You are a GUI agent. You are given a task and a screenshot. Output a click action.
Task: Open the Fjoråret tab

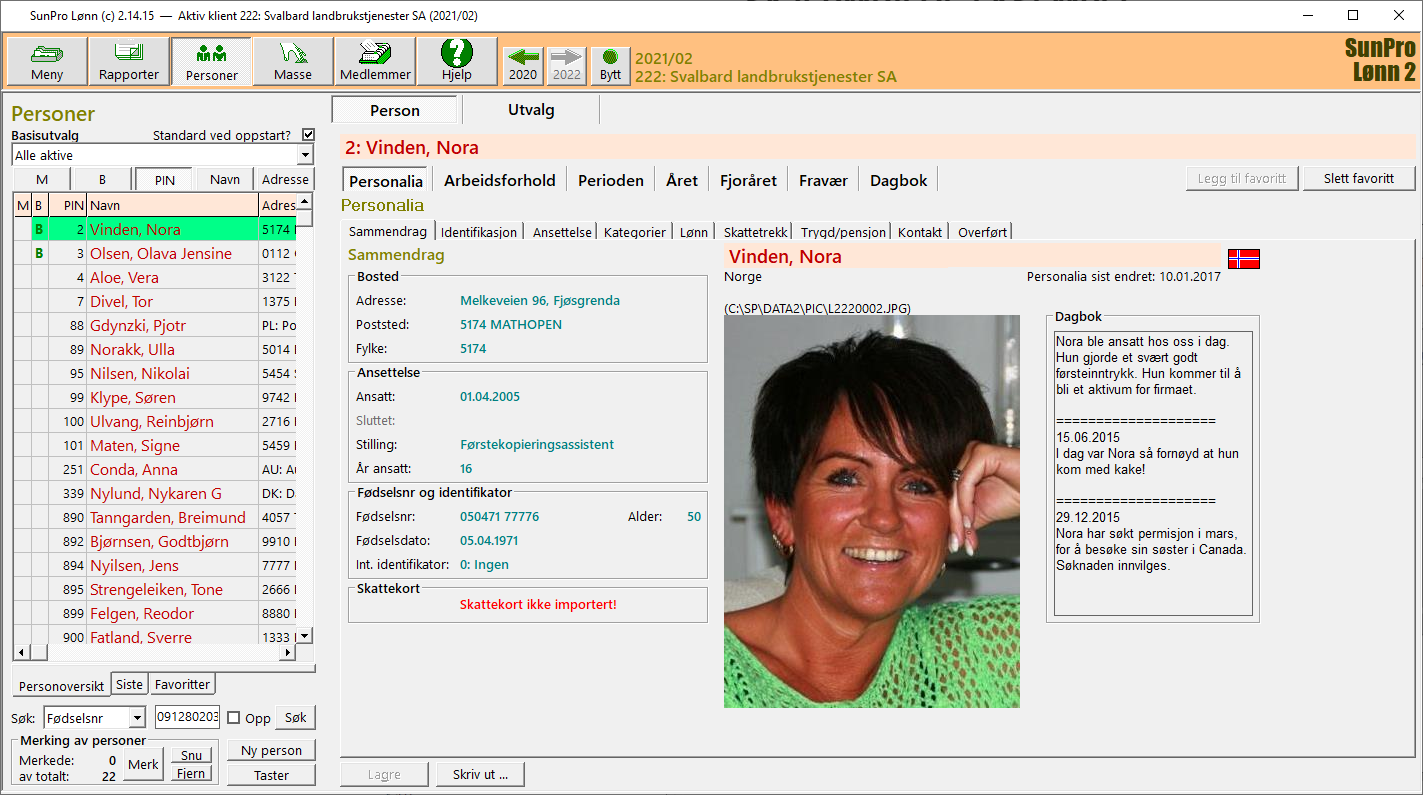coord(748,180)
